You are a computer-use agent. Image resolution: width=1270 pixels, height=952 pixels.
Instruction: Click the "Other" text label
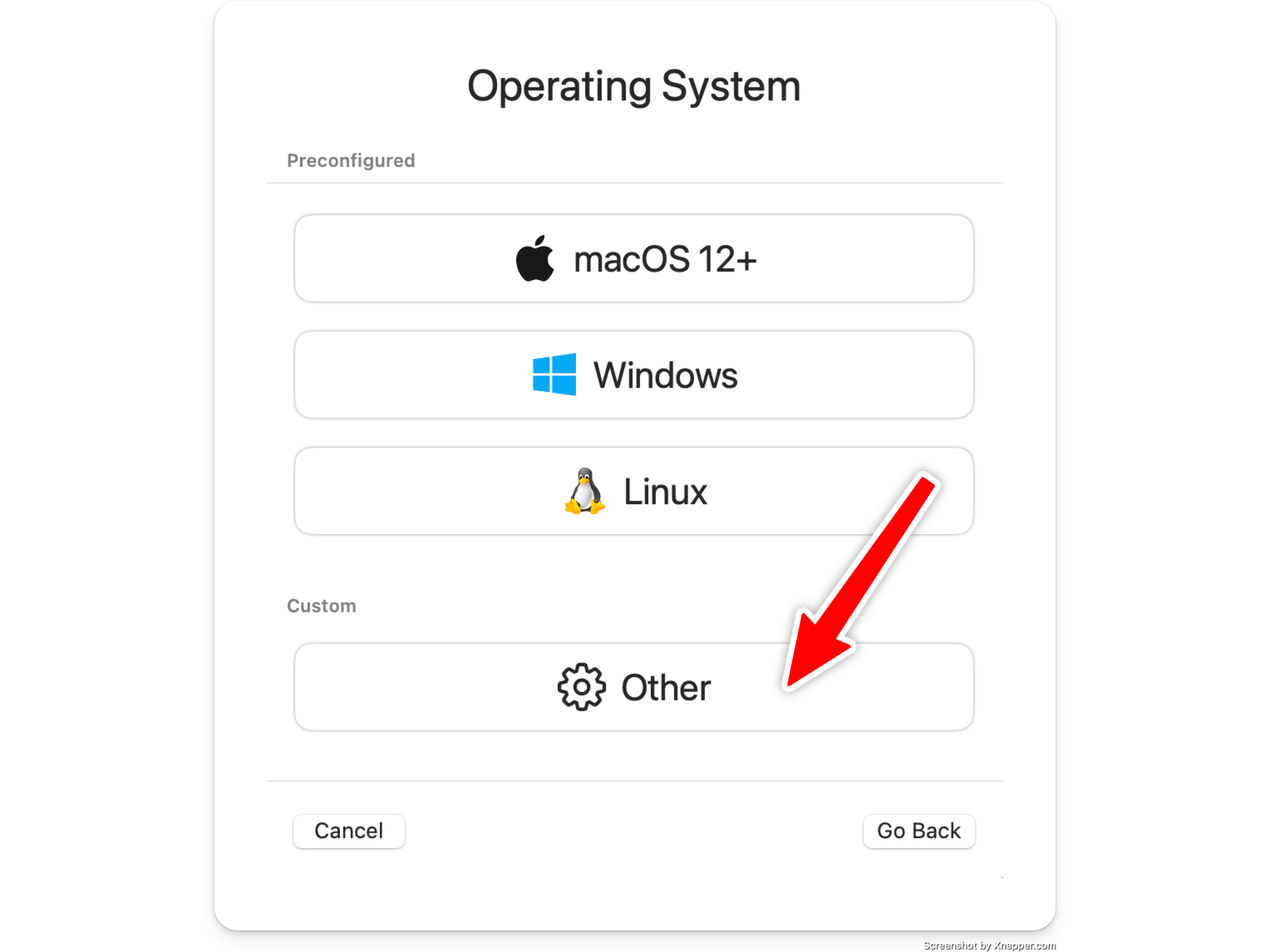pyautogui.click(x=666, y=687)
